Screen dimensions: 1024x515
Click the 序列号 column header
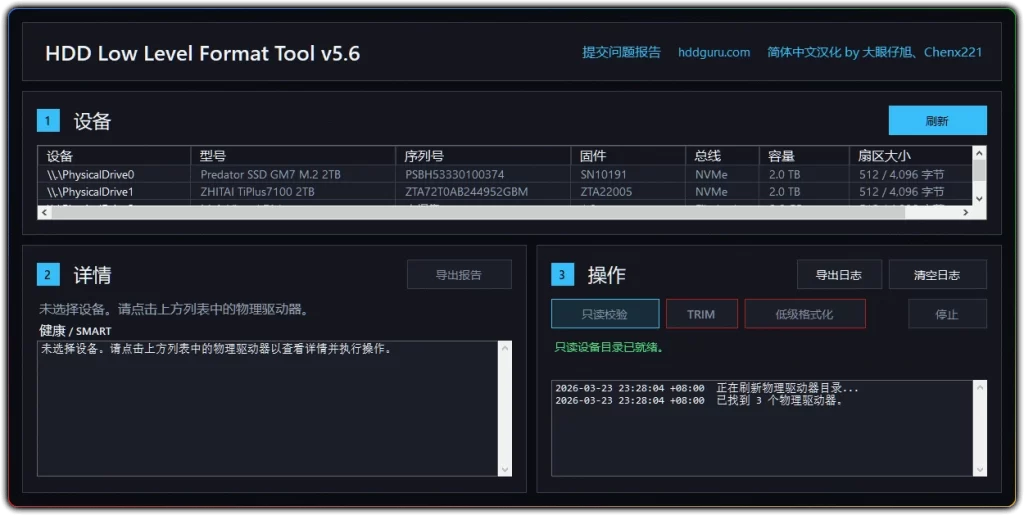point(483,156)
